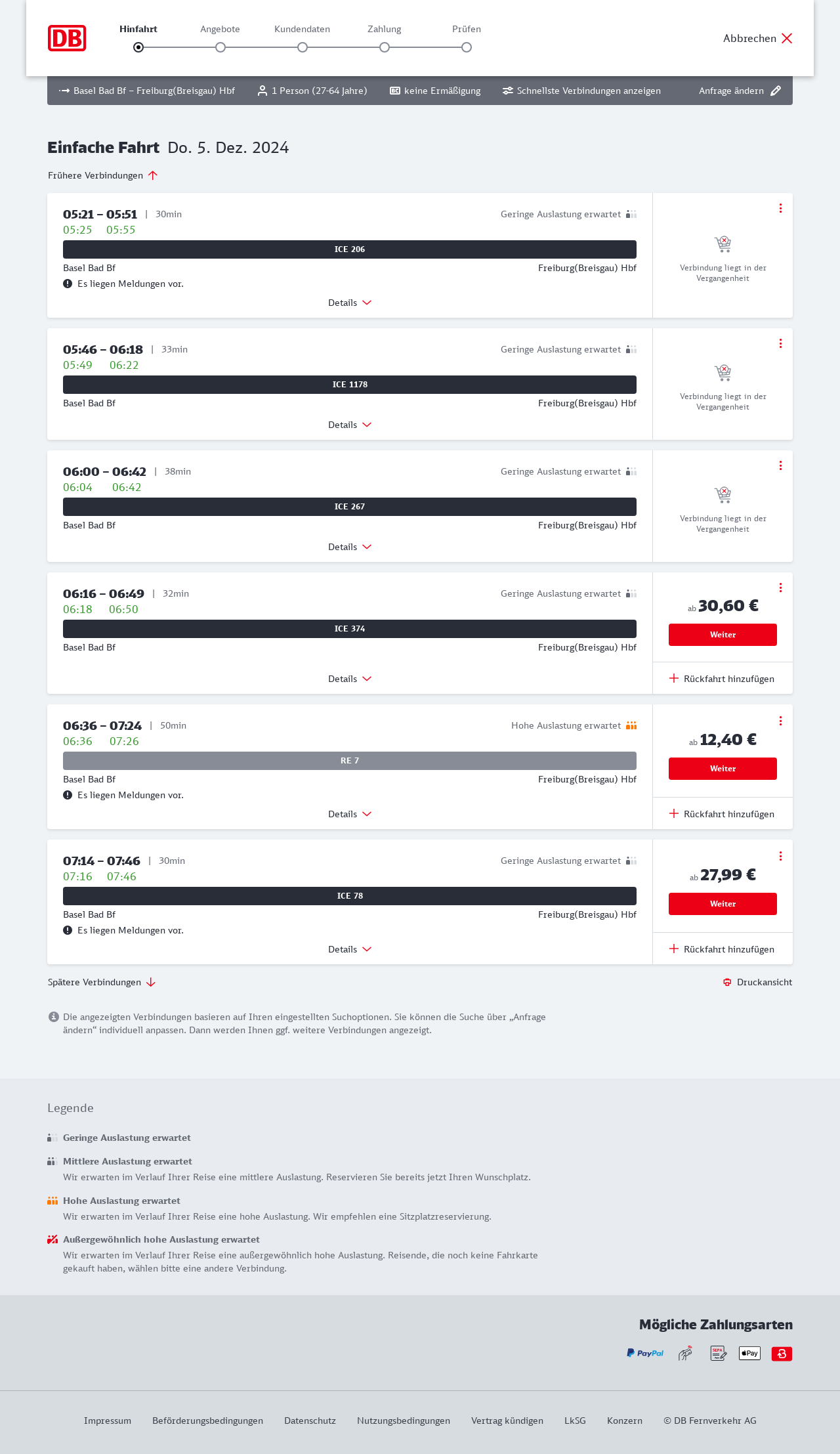Click the Abbrechen X icon
Screen dimensions: 840x1454
click(787, 38)
